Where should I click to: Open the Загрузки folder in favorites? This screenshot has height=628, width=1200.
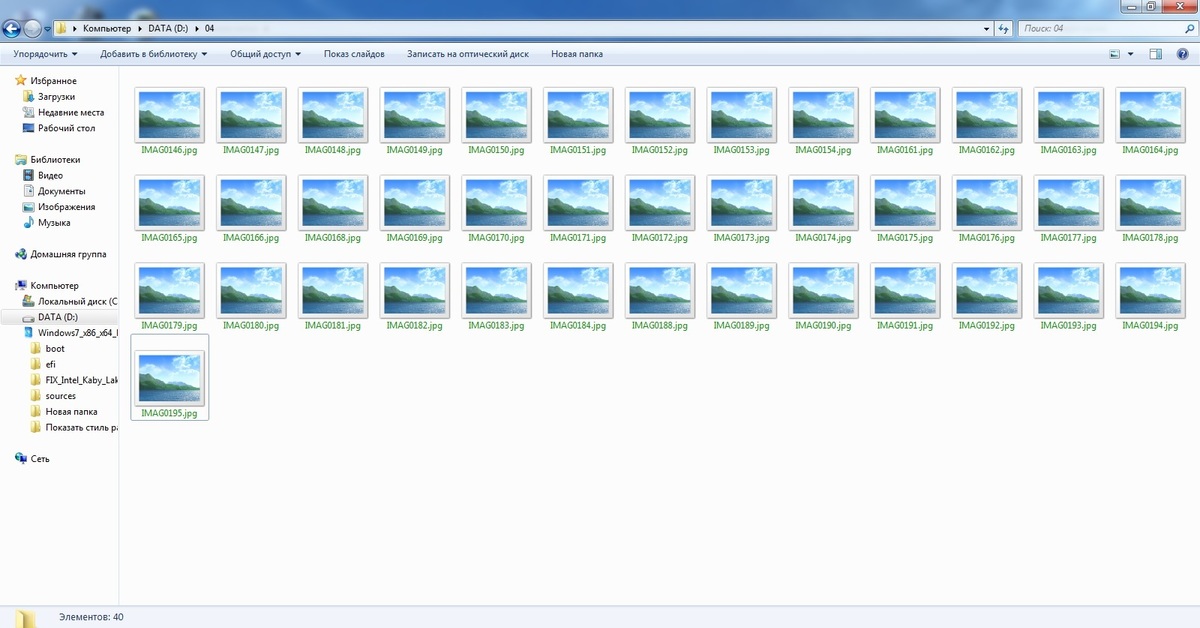pyautogui.click(x=56, y=97)
